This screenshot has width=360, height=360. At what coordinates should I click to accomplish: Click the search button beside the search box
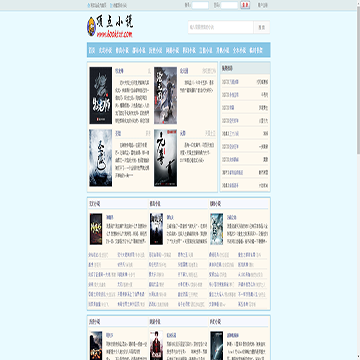click(262, 27)
